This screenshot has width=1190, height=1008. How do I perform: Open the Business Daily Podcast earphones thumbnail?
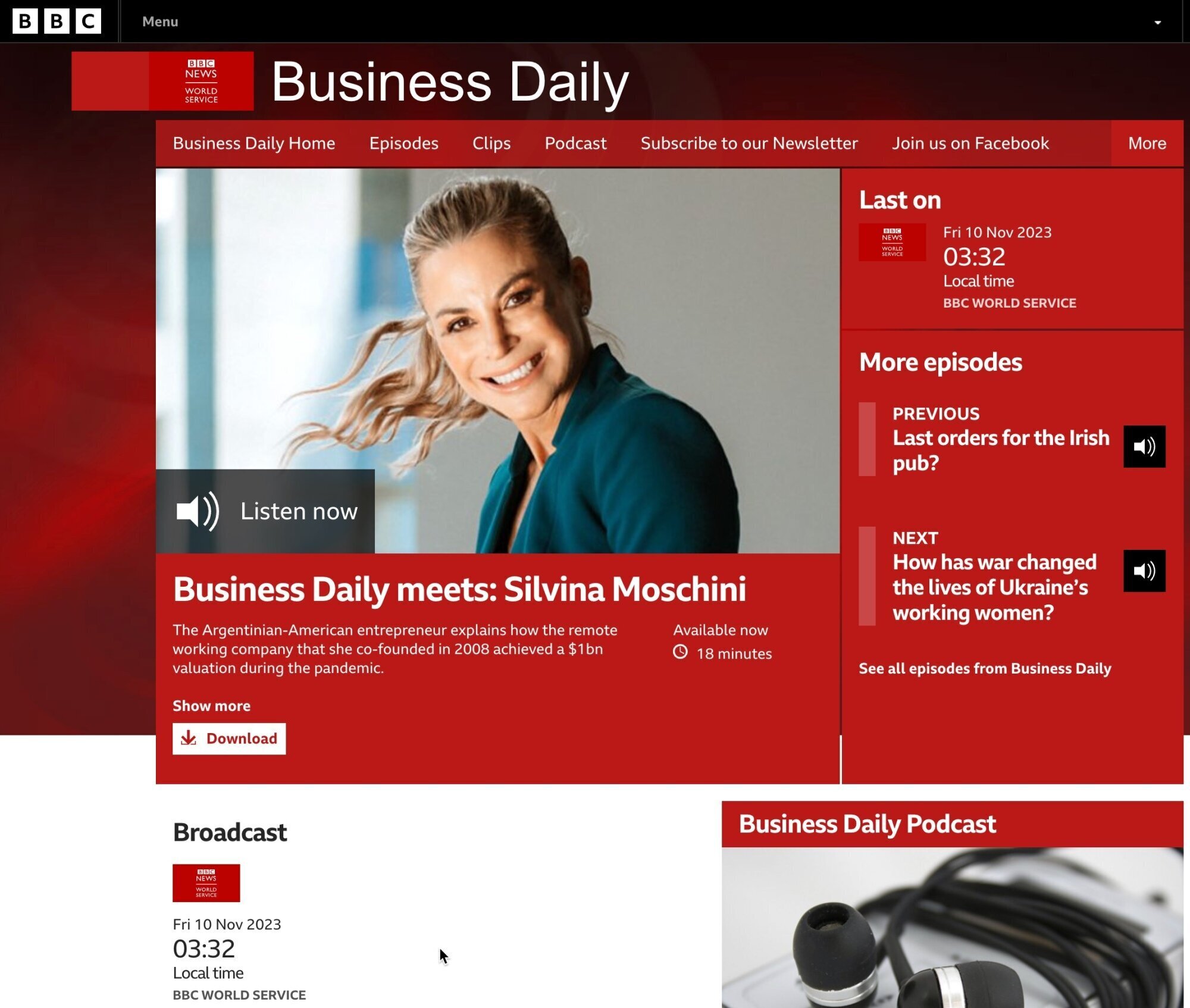[952, 927]
